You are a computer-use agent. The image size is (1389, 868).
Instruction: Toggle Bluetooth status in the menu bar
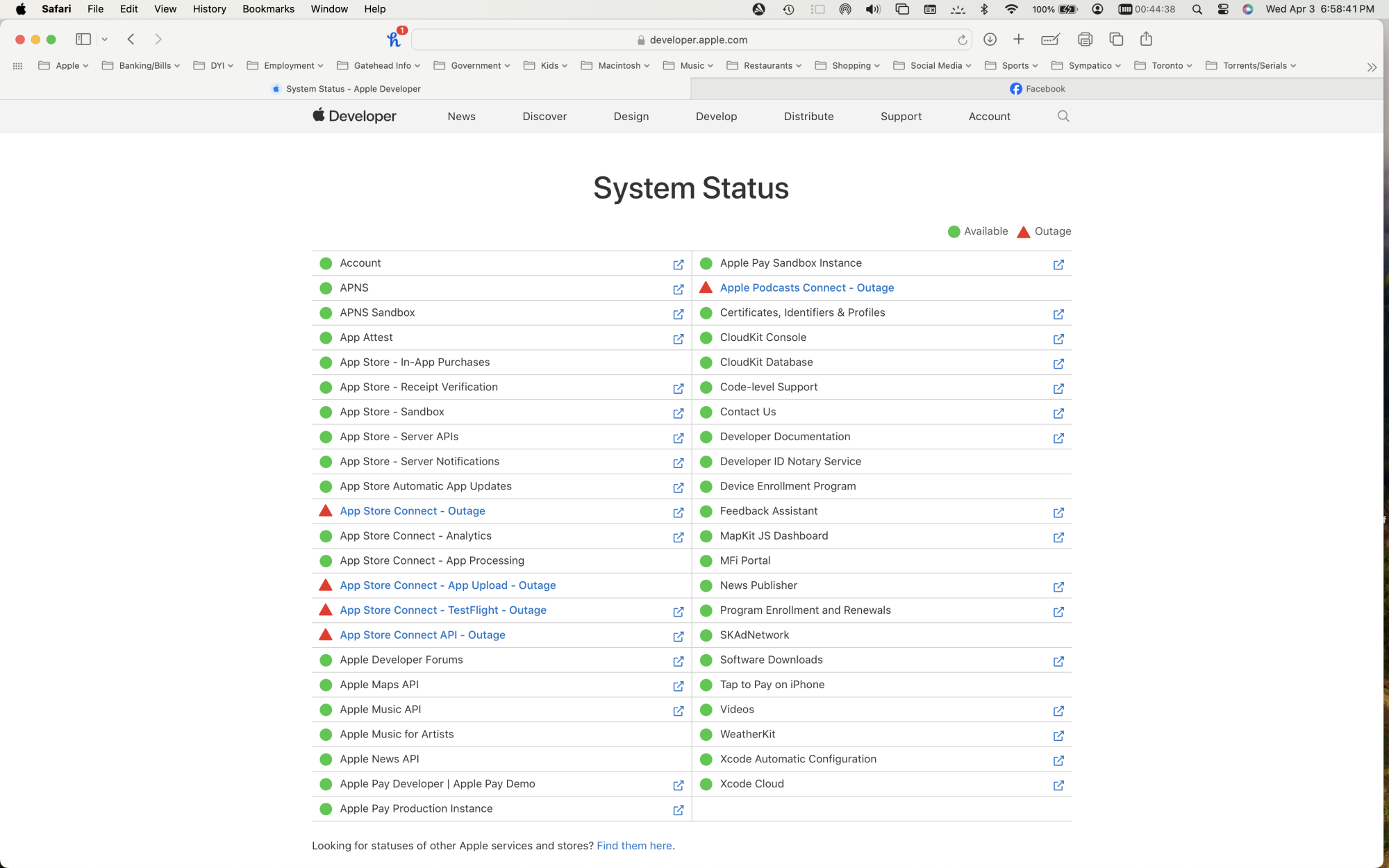pos(984,9)
